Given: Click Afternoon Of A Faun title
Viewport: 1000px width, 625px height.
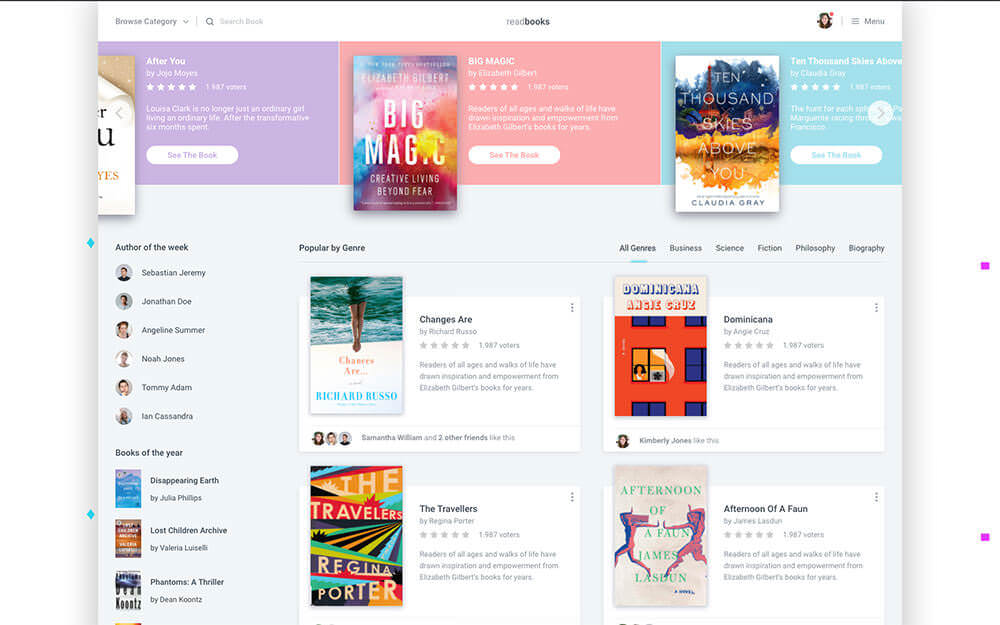Looking at the screenshot, I should click(x=765, y=509).
